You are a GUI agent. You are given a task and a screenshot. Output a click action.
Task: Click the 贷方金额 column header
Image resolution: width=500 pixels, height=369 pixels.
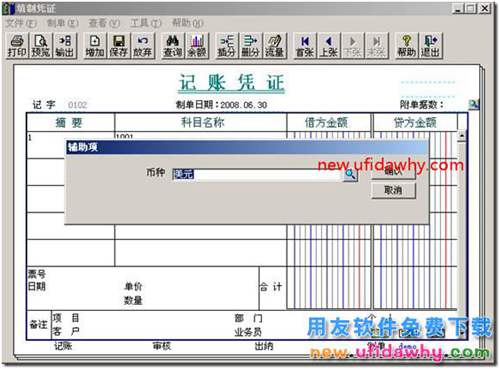(415, 123)
